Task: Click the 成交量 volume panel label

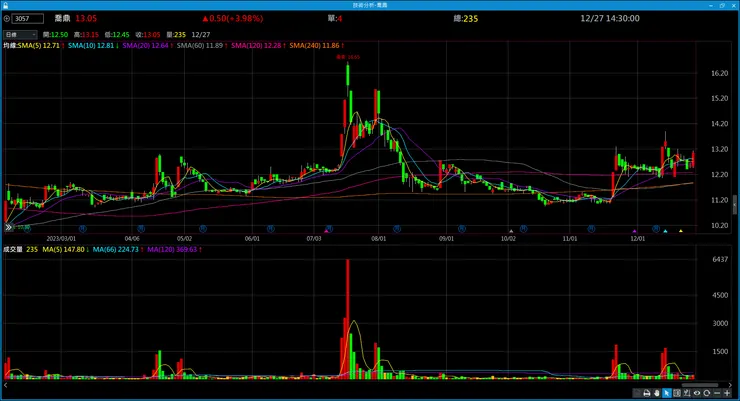Action: pos(13,250)
